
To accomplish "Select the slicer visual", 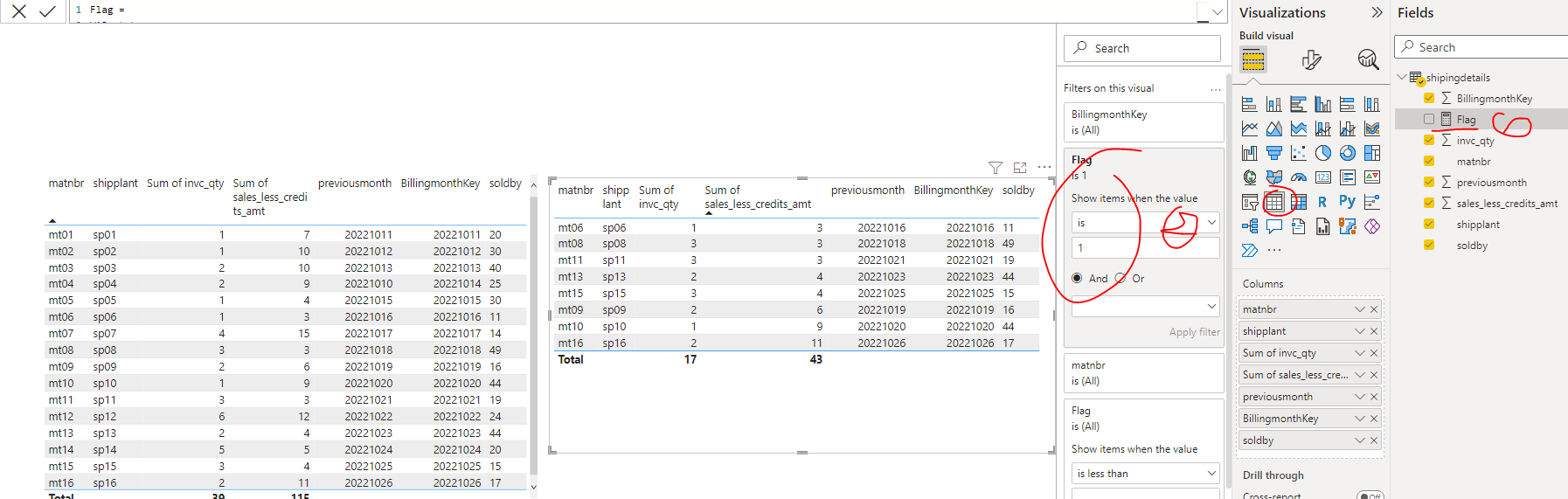I will [1250, 202].
